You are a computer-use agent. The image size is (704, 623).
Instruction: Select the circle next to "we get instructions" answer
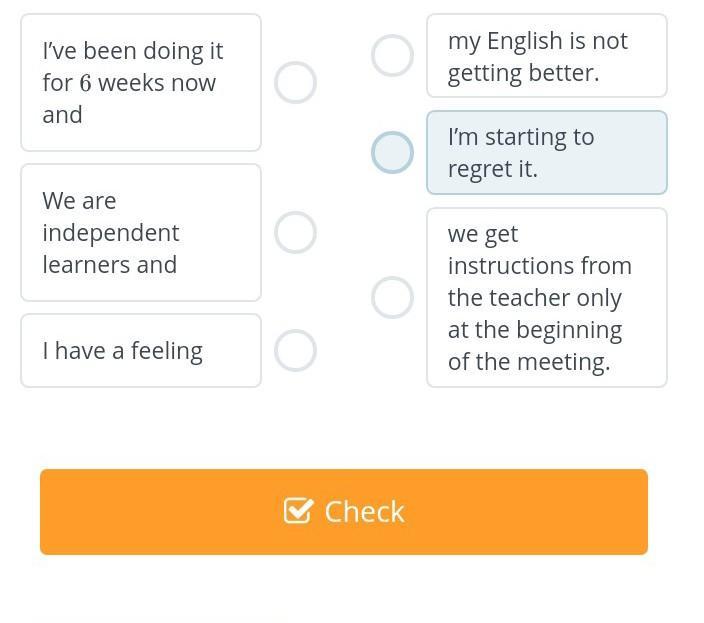[392, 297]
